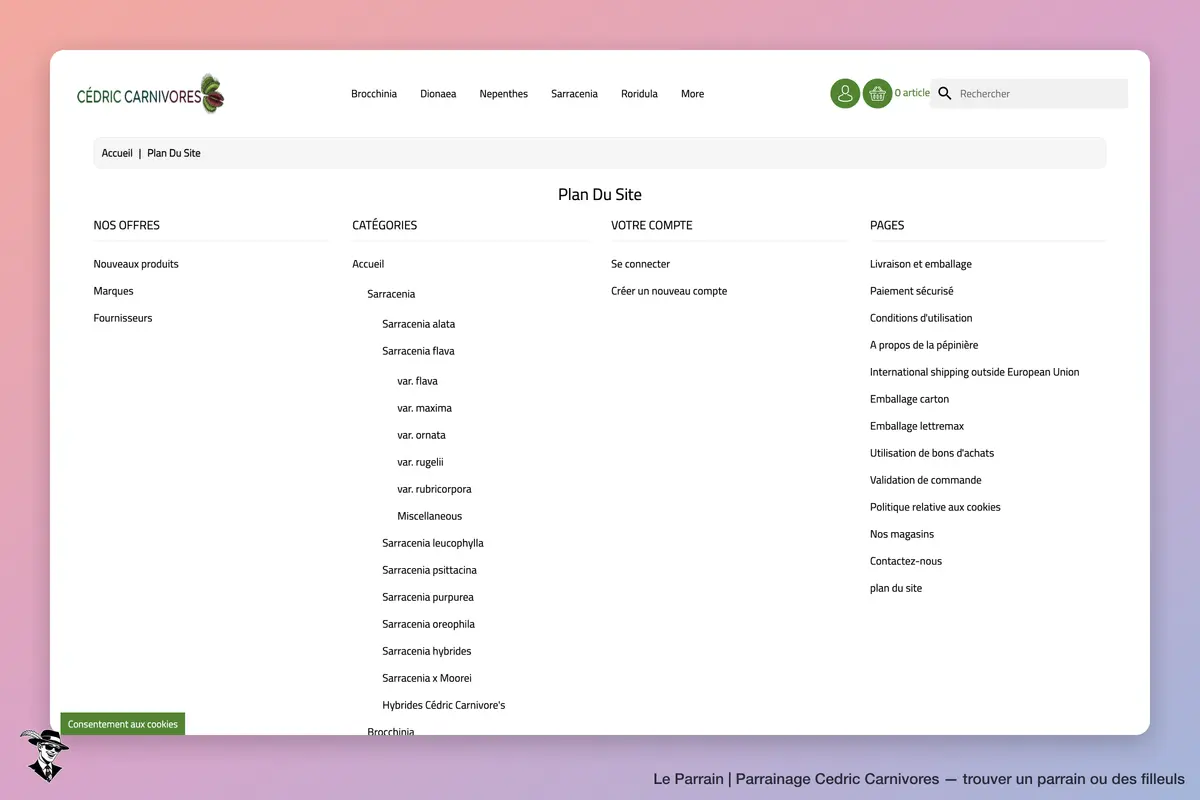The width and height of the screenshot is (1200, 800).
Task: Open the Contactez-nous page
Action: tap(906, 561)
